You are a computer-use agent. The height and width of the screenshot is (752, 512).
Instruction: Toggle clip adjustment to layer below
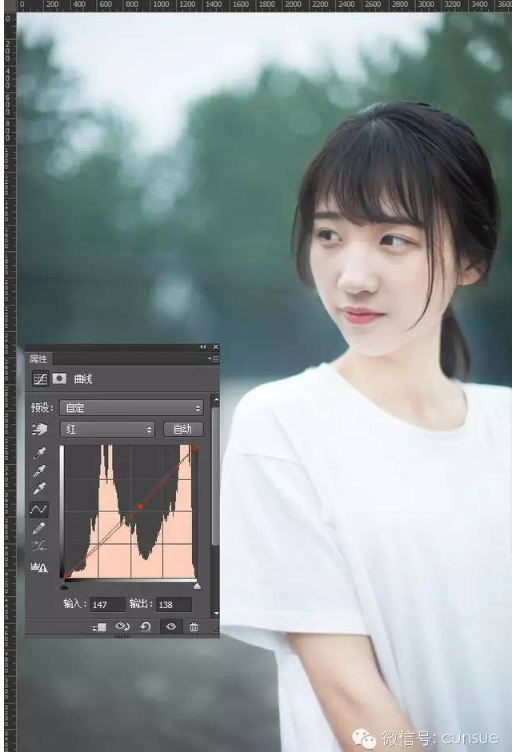point(99,627)
